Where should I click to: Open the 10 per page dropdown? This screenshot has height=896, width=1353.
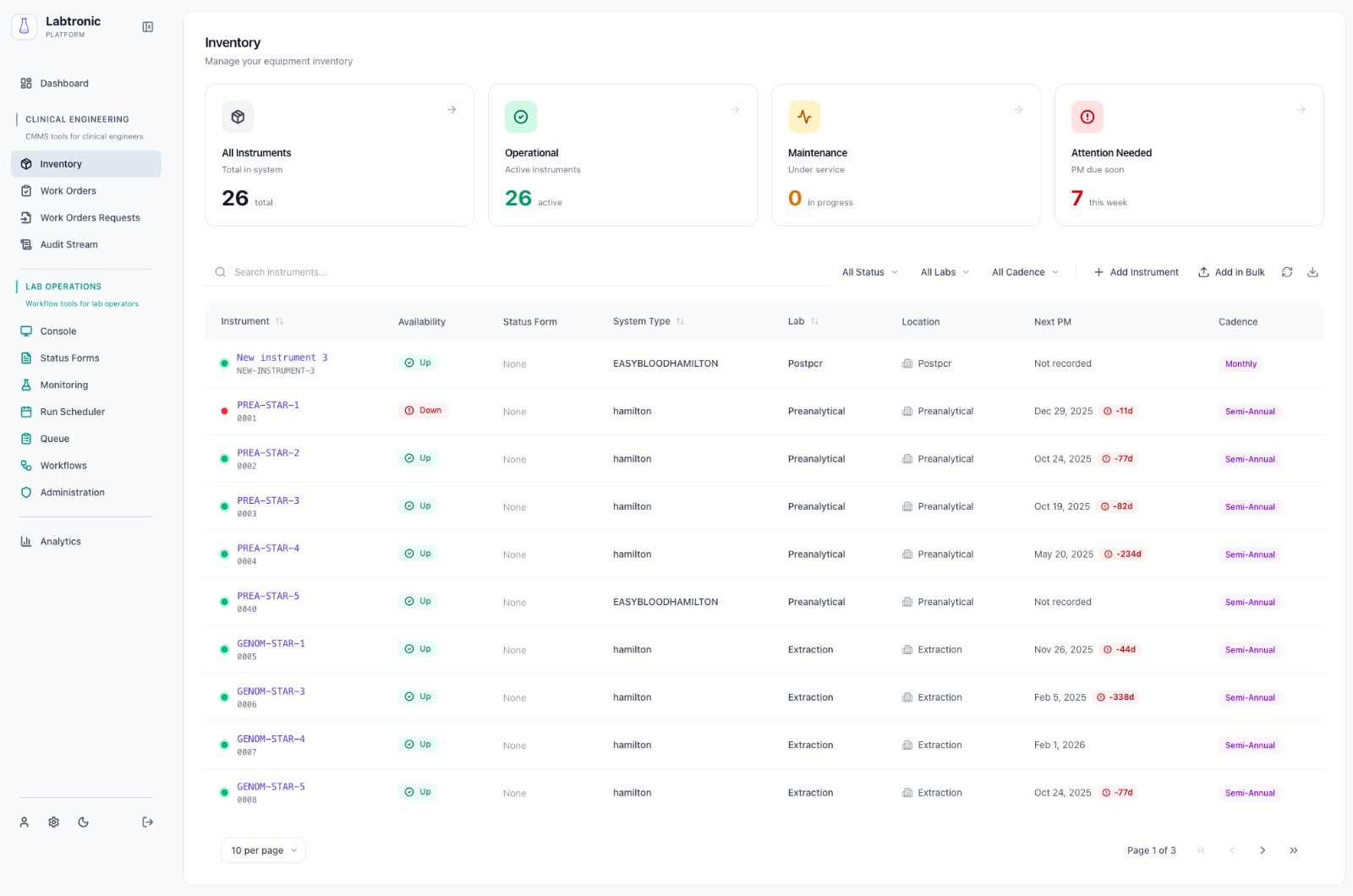pos(263,850)
